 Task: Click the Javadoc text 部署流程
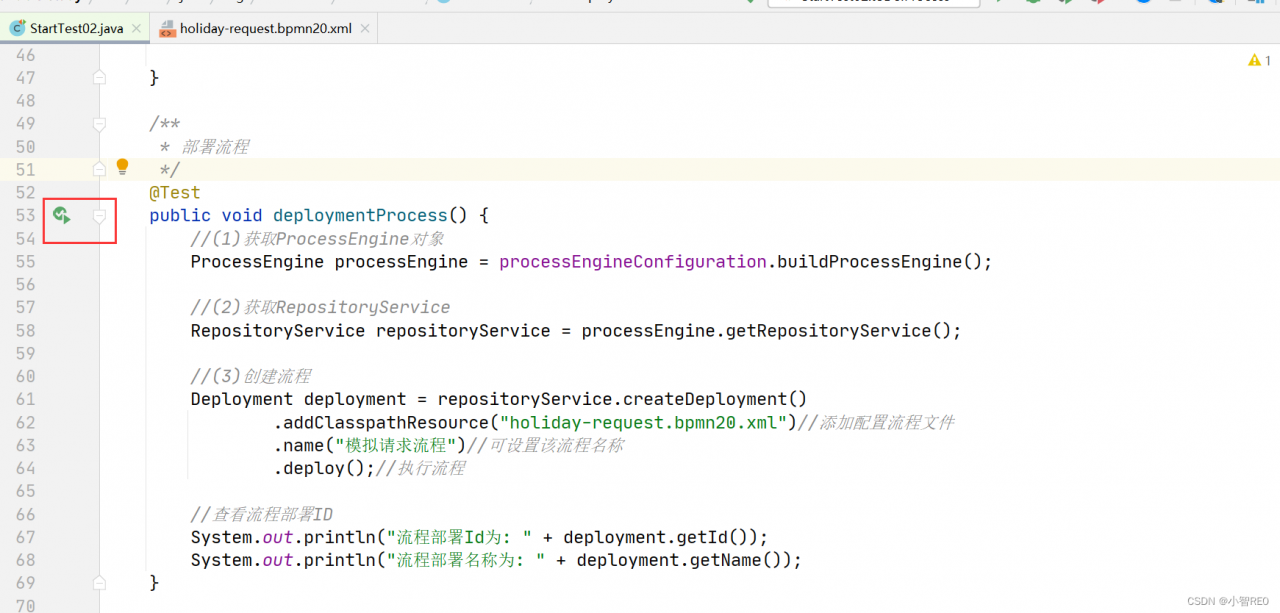tap(215, 146)
